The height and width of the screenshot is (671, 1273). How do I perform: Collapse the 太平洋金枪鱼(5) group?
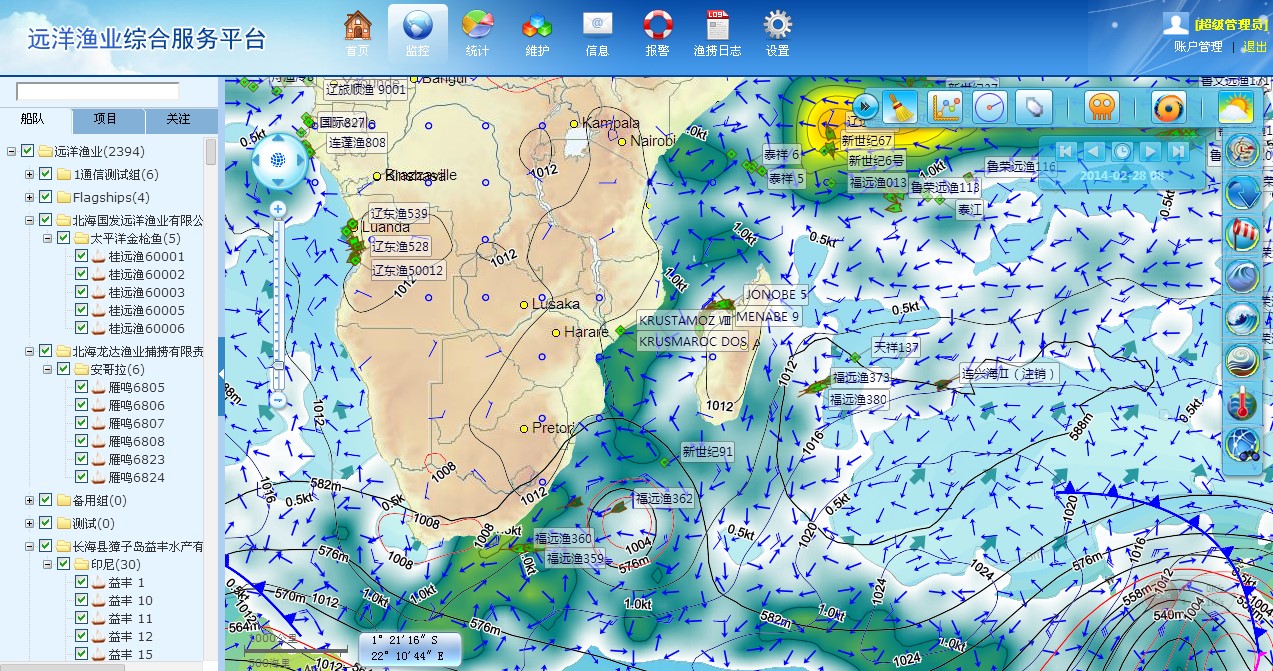click(48, 239)
